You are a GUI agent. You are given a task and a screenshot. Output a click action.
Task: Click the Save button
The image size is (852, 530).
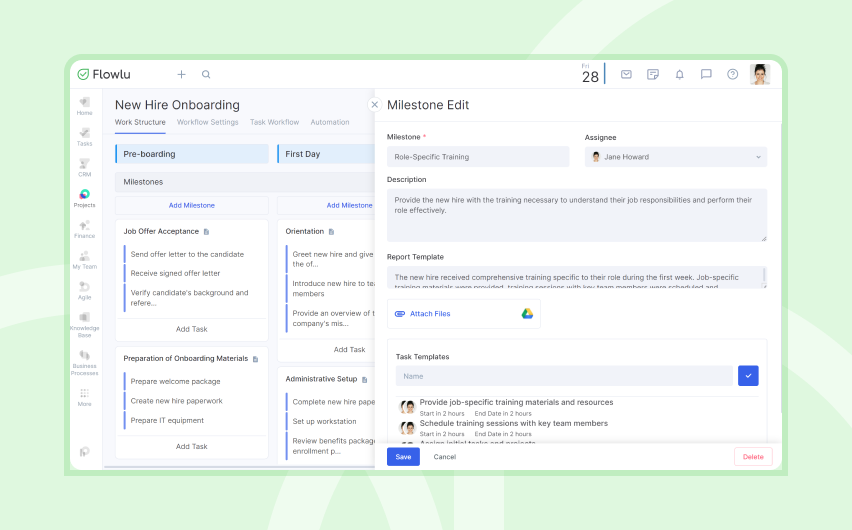click(403, 457)
